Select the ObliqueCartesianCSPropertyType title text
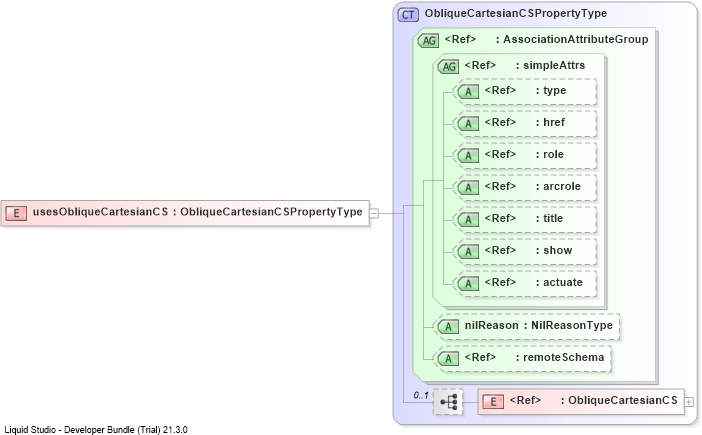The width and height of the screenshot is (702, 435). tap(516, 13)
